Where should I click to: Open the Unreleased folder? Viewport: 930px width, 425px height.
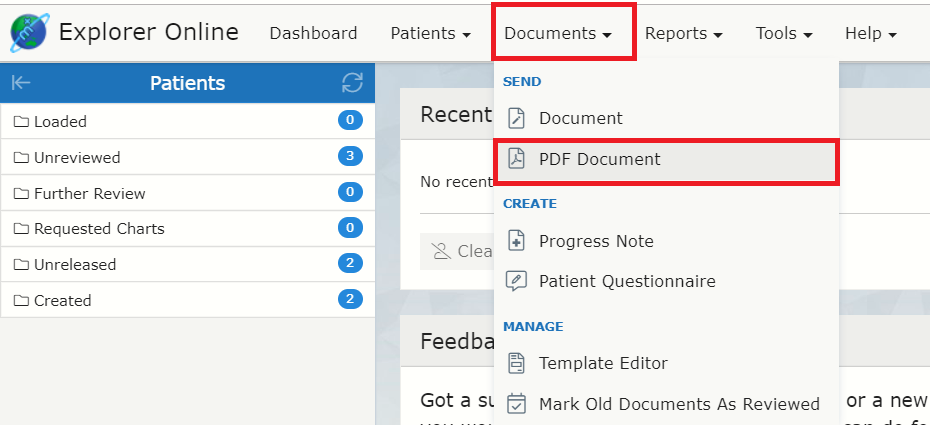coord(187,264)
